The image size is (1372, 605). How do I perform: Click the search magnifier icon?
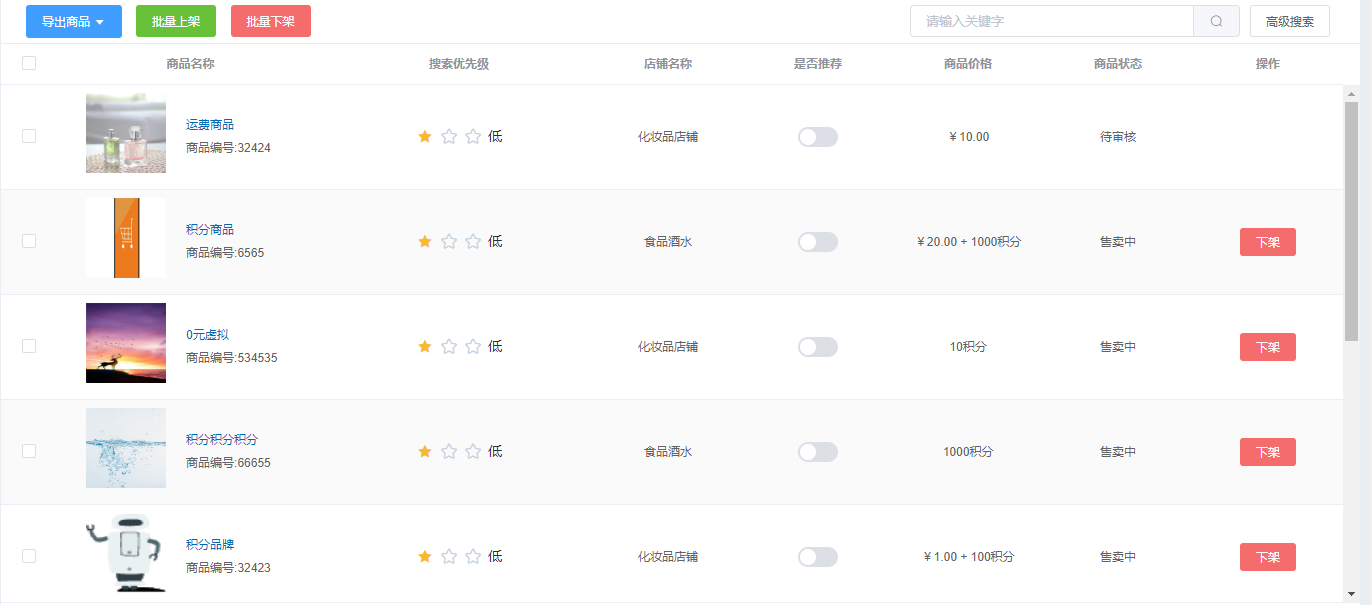pos(1216,21)
